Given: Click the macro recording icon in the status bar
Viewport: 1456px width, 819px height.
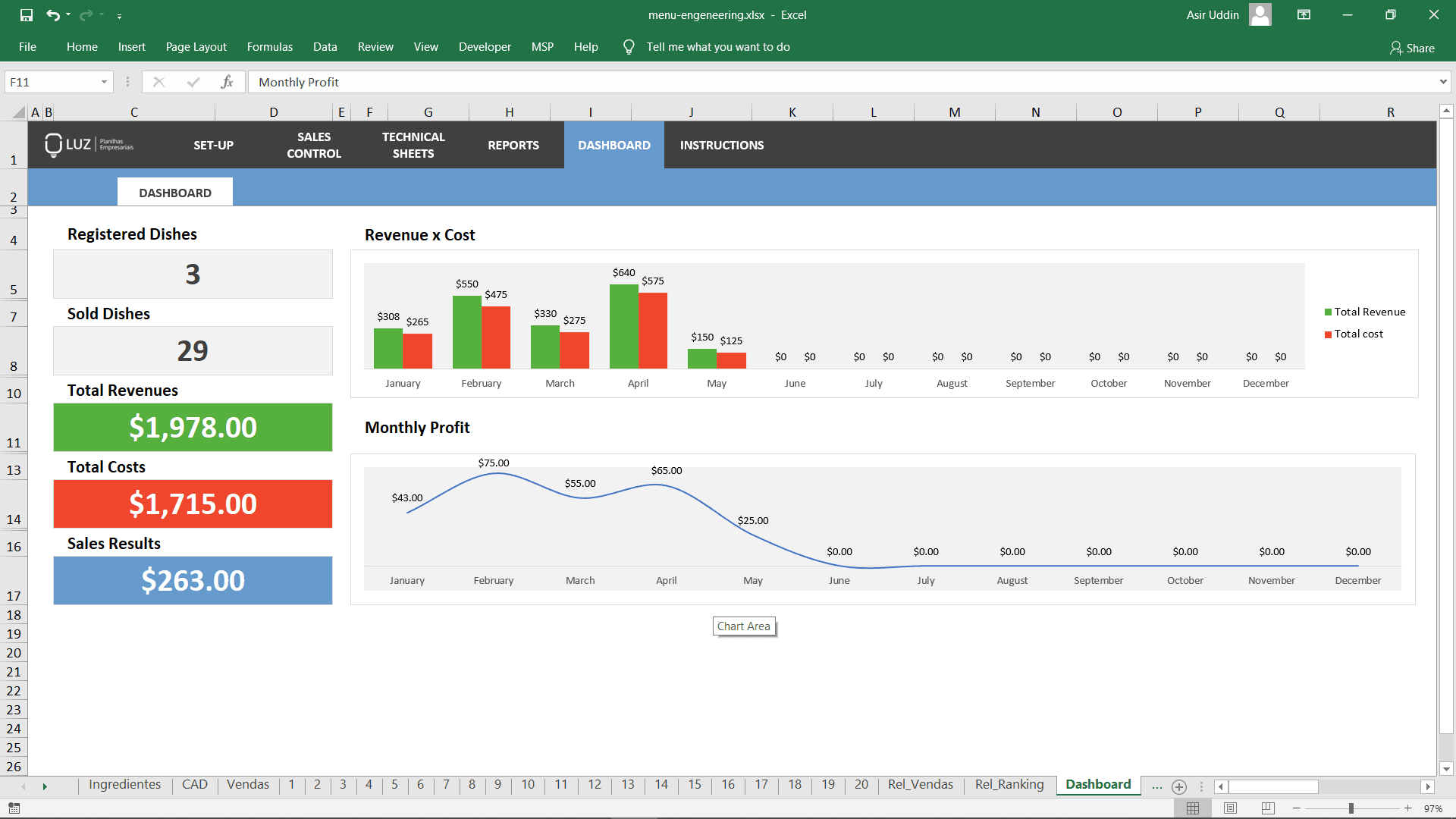Looking at the screenshot, I should click(x=13, y=807).
